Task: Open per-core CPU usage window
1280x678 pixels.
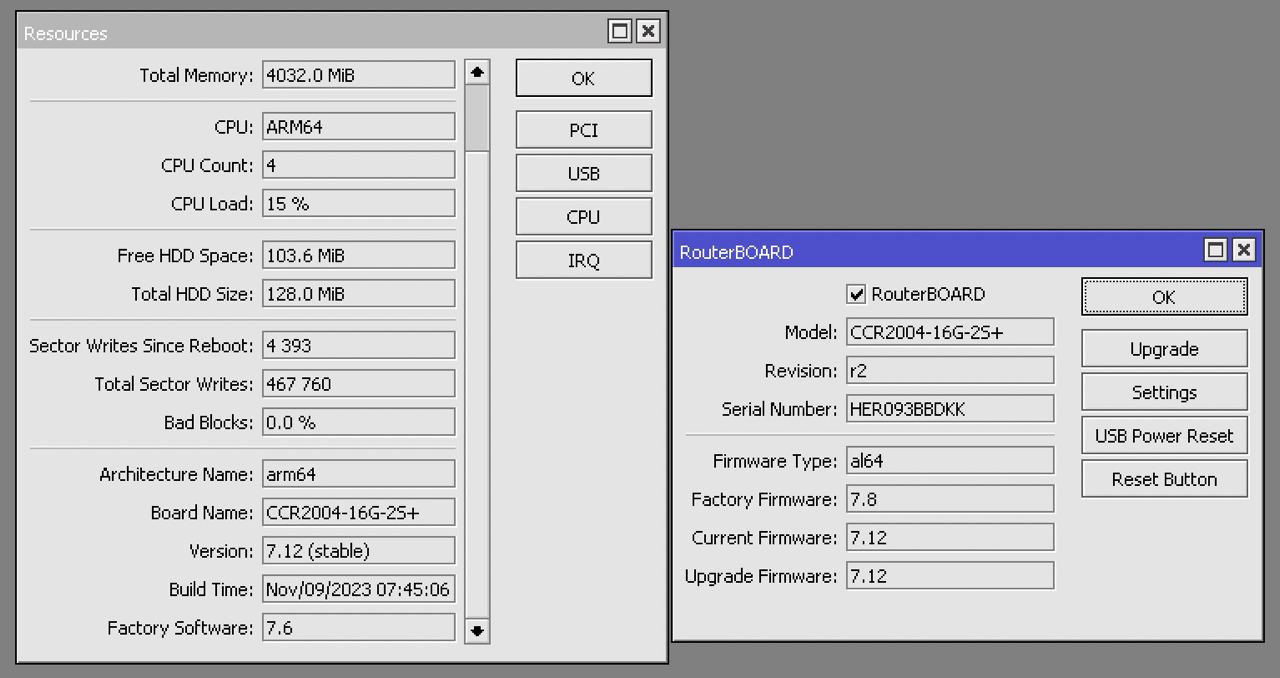Action: pyautogui.click(x=584, y=217)
